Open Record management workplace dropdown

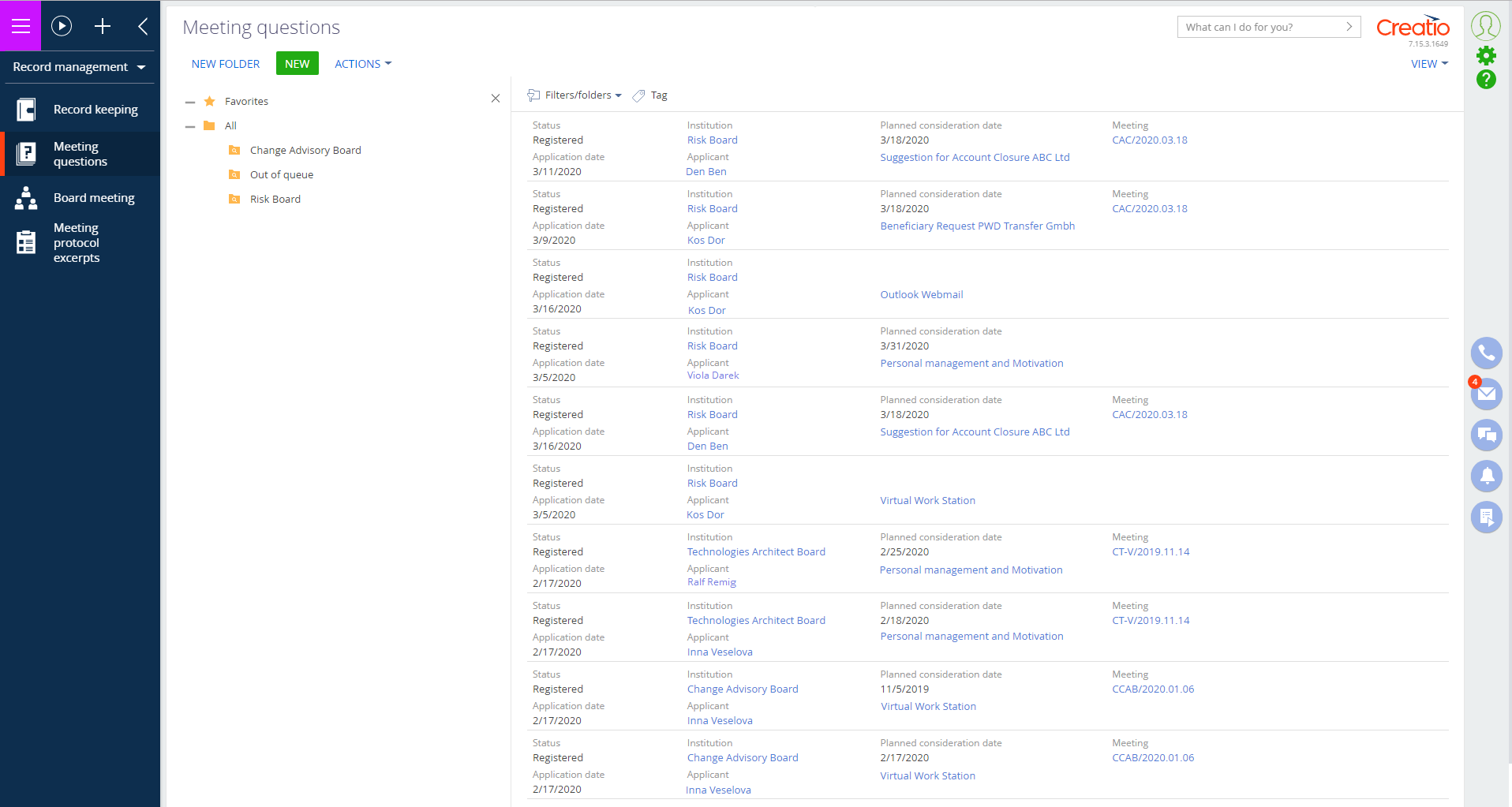[x=80, y=67]
